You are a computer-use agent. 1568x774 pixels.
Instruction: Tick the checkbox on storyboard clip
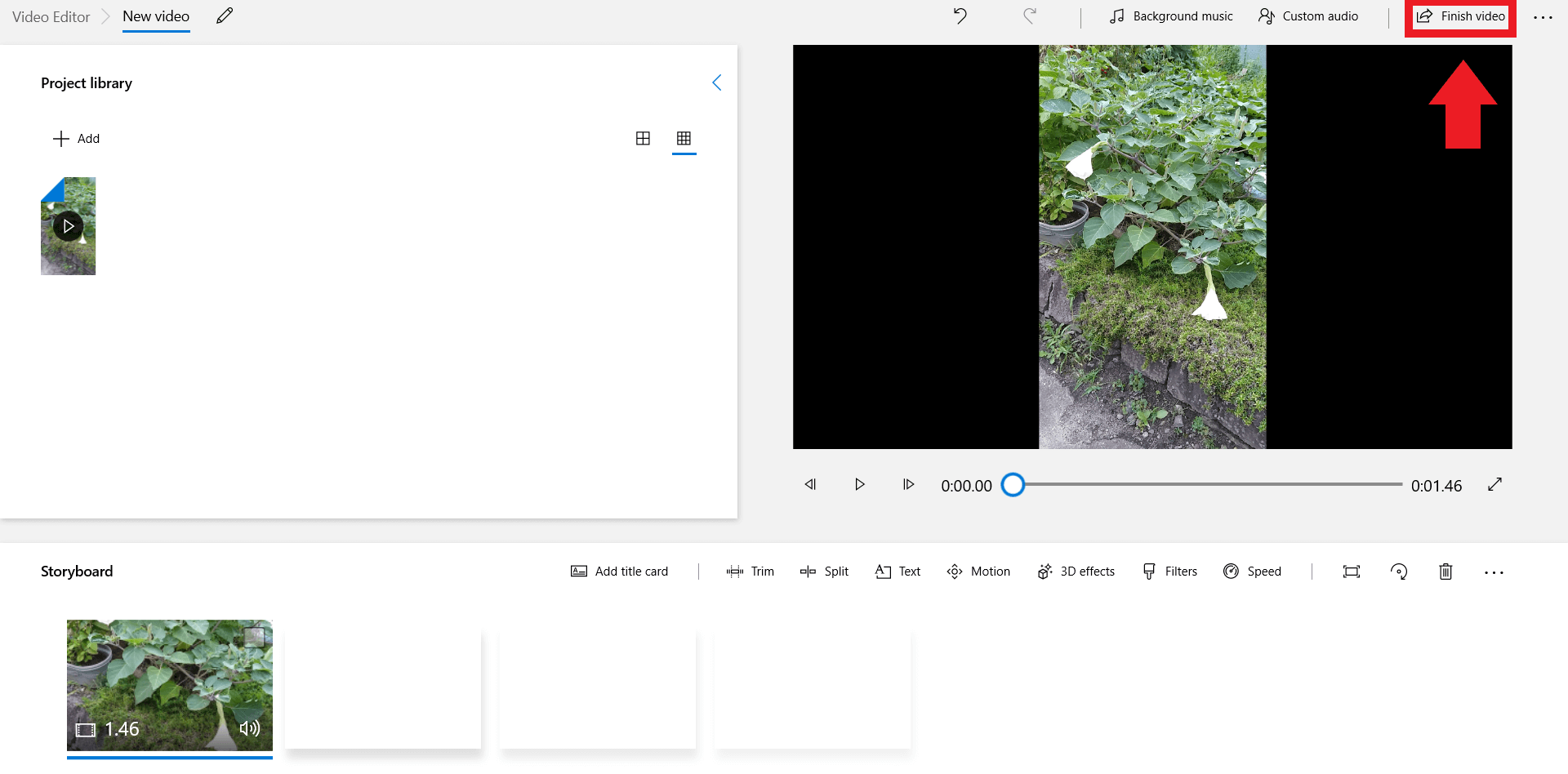point(255,636)
